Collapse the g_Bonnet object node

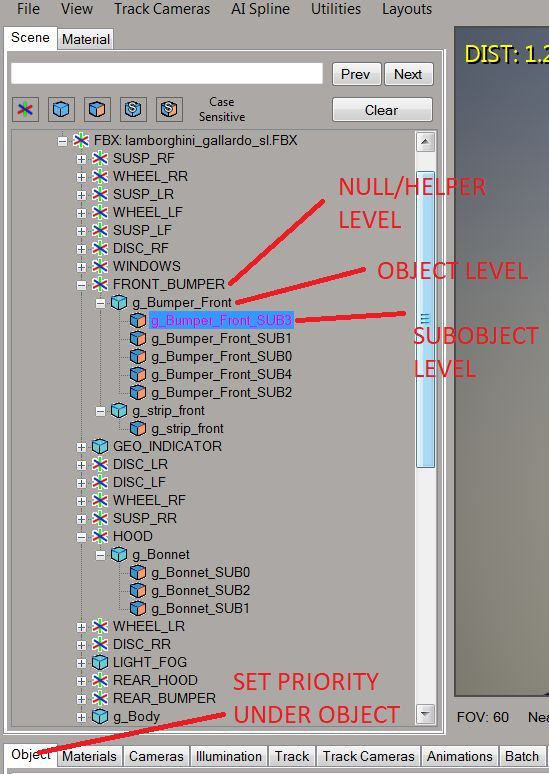[x=100, y=555]
